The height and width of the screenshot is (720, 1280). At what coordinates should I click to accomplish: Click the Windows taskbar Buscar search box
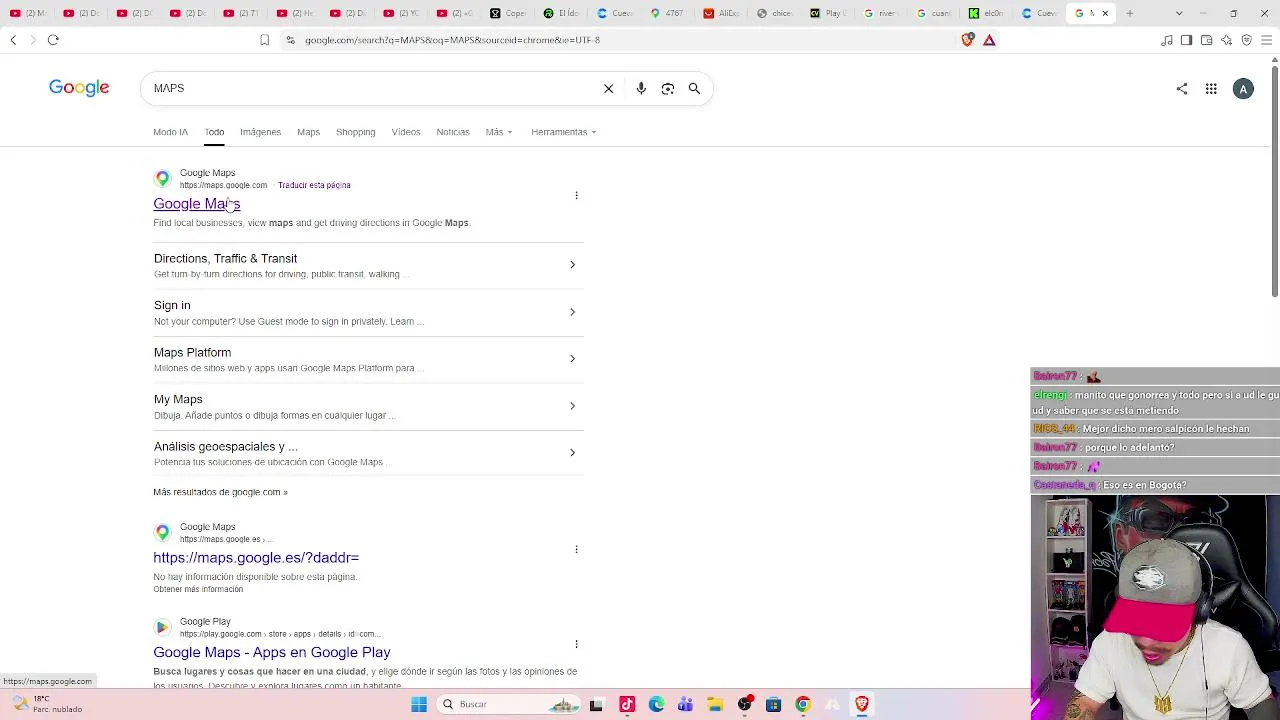point(510,704)
